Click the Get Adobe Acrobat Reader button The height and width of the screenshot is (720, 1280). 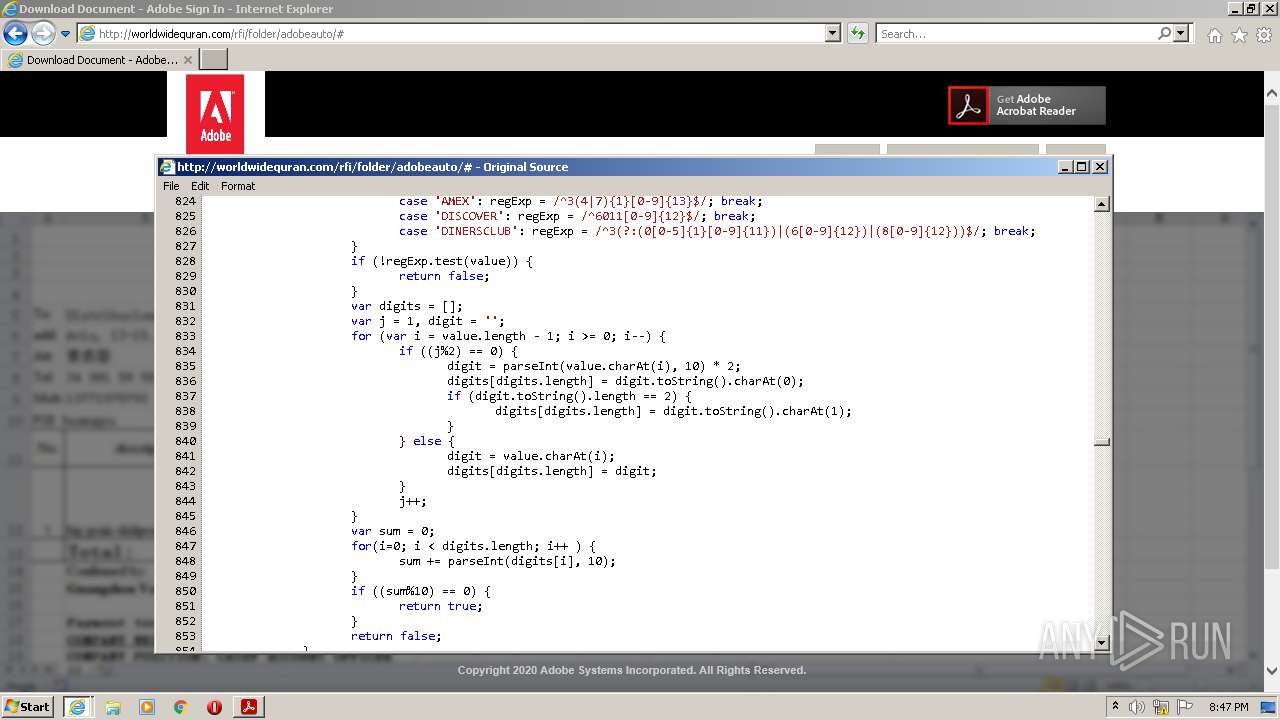(x=1027, y=105)
